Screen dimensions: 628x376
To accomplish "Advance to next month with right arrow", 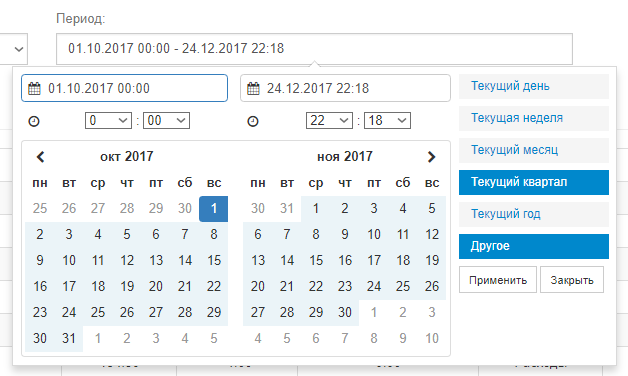I will 431,157.
